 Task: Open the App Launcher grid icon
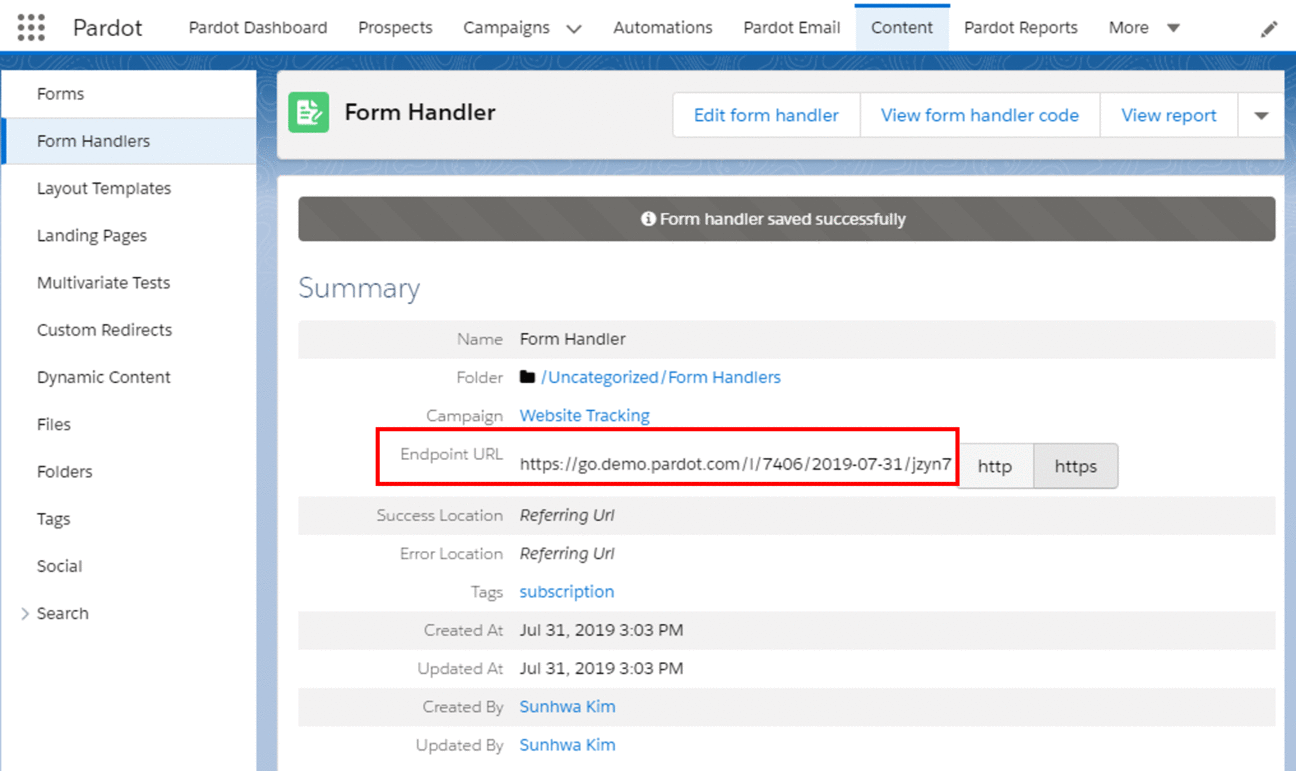[x=31, y=28]
